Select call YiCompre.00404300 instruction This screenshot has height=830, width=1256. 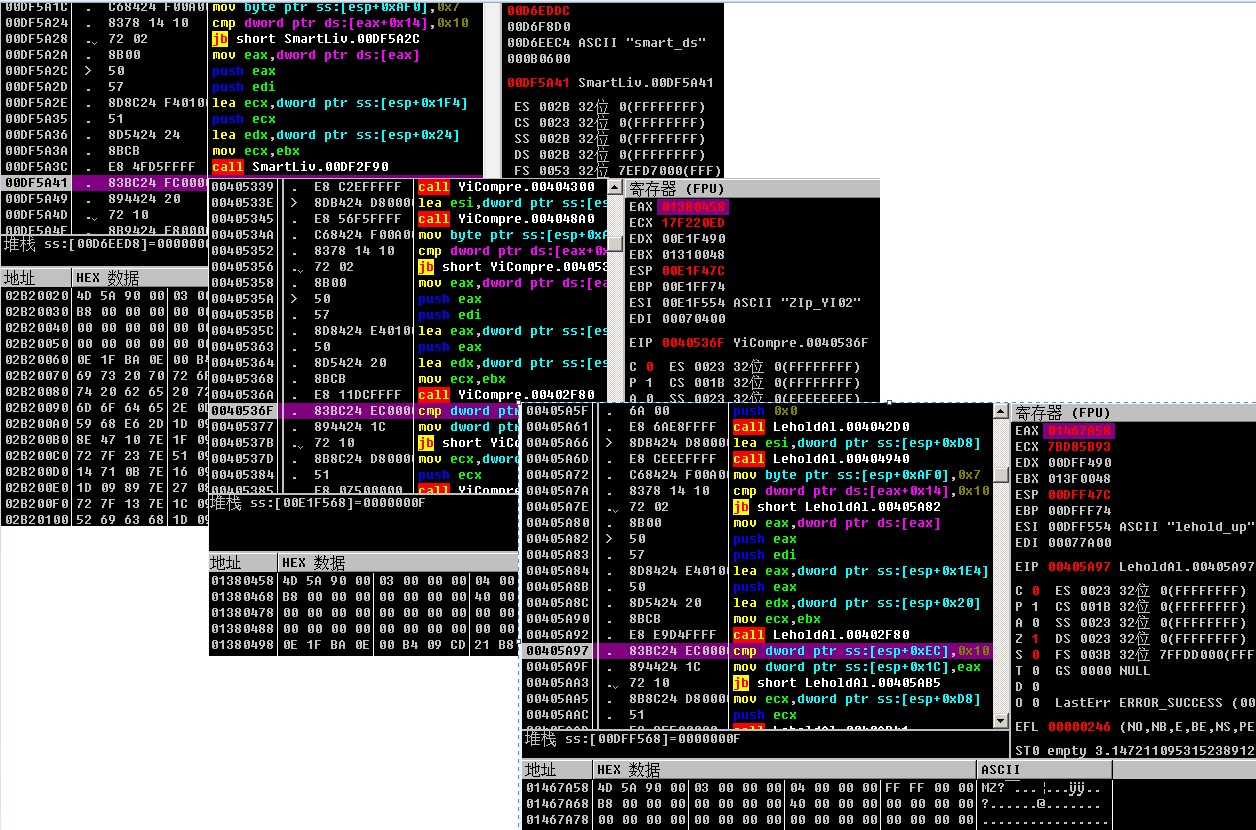pyautogui.click(x=506, y=187)
